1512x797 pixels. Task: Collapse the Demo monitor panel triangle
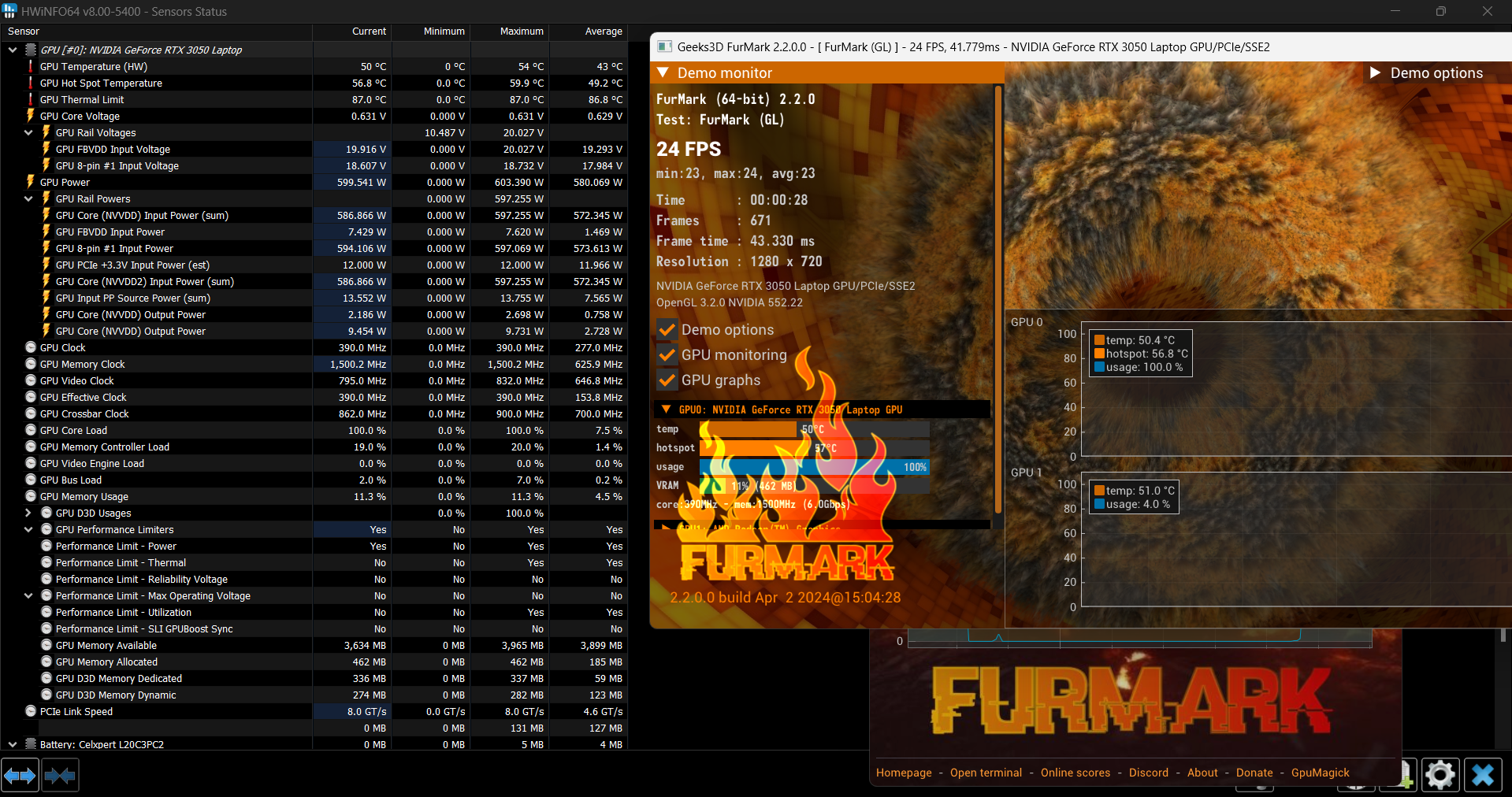point(663,72)
